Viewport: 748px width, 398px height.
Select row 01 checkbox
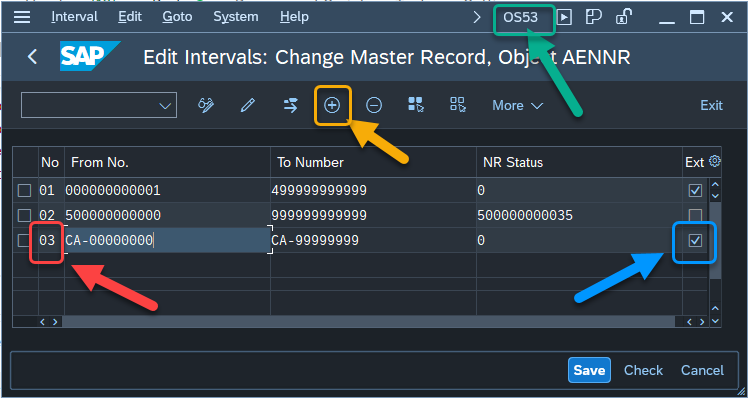tap(24, 191)
